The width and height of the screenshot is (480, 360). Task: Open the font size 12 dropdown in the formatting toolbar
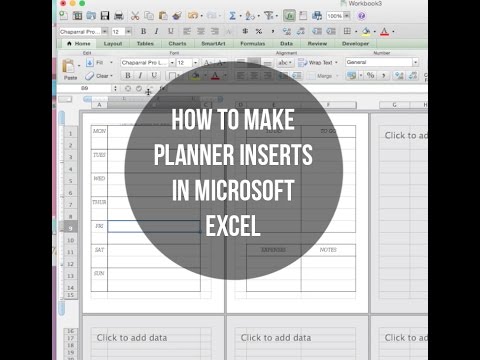coord(128,32)
